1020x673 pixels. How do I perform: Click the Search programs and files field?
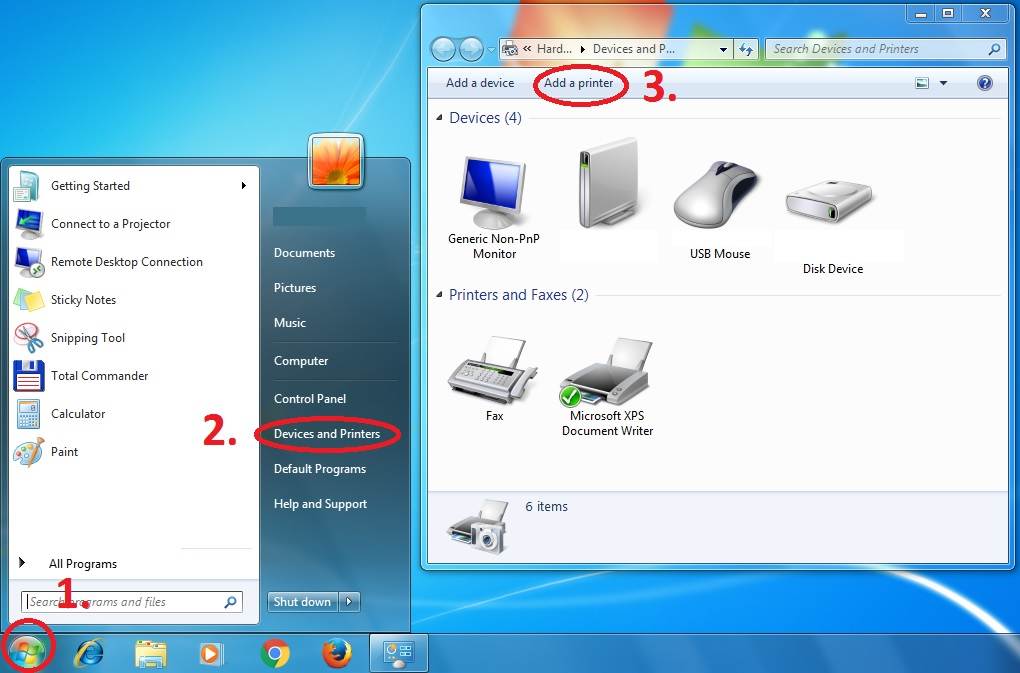click(x=131, y=602)
